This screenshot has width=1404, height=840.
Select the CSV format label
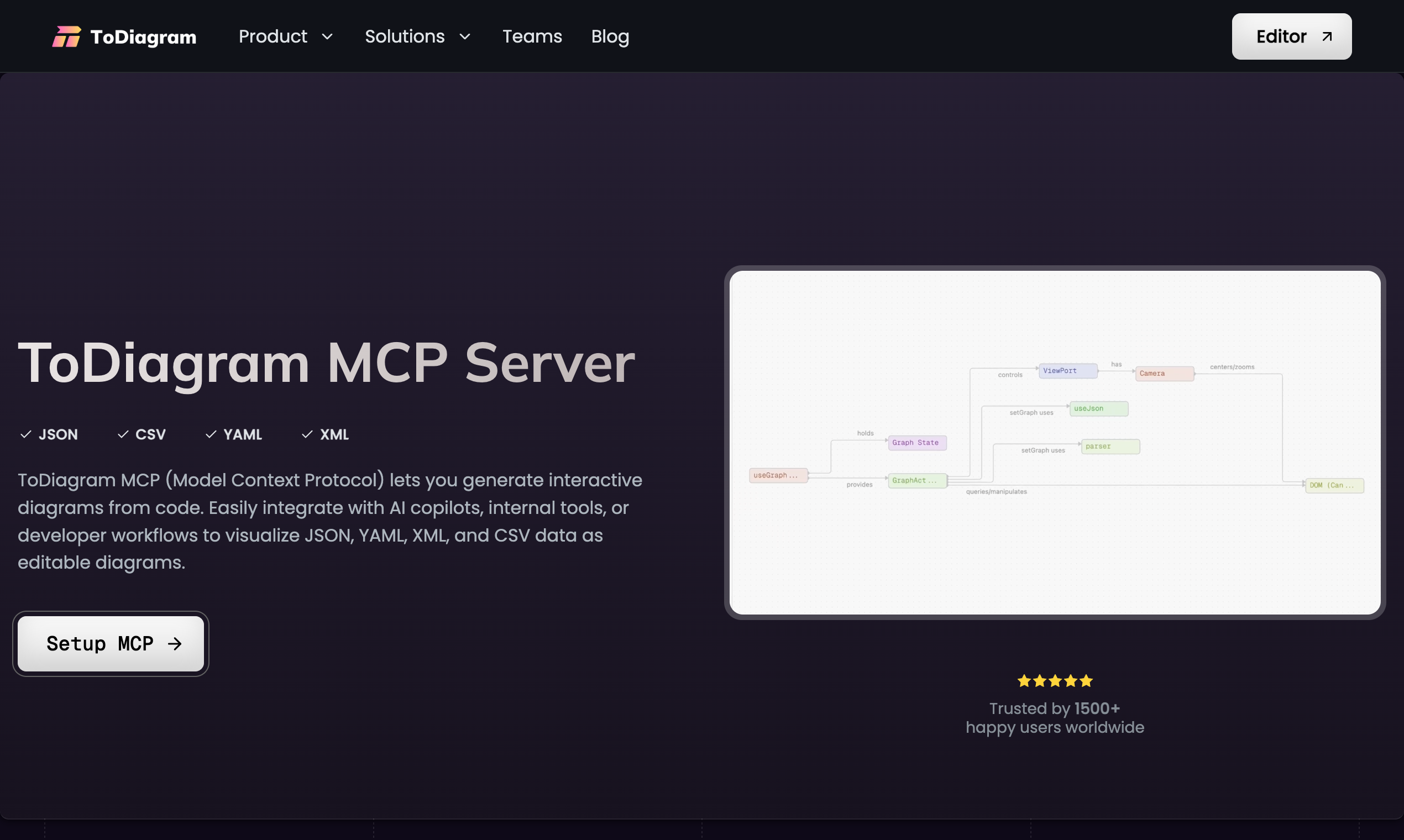pos(150,434)
